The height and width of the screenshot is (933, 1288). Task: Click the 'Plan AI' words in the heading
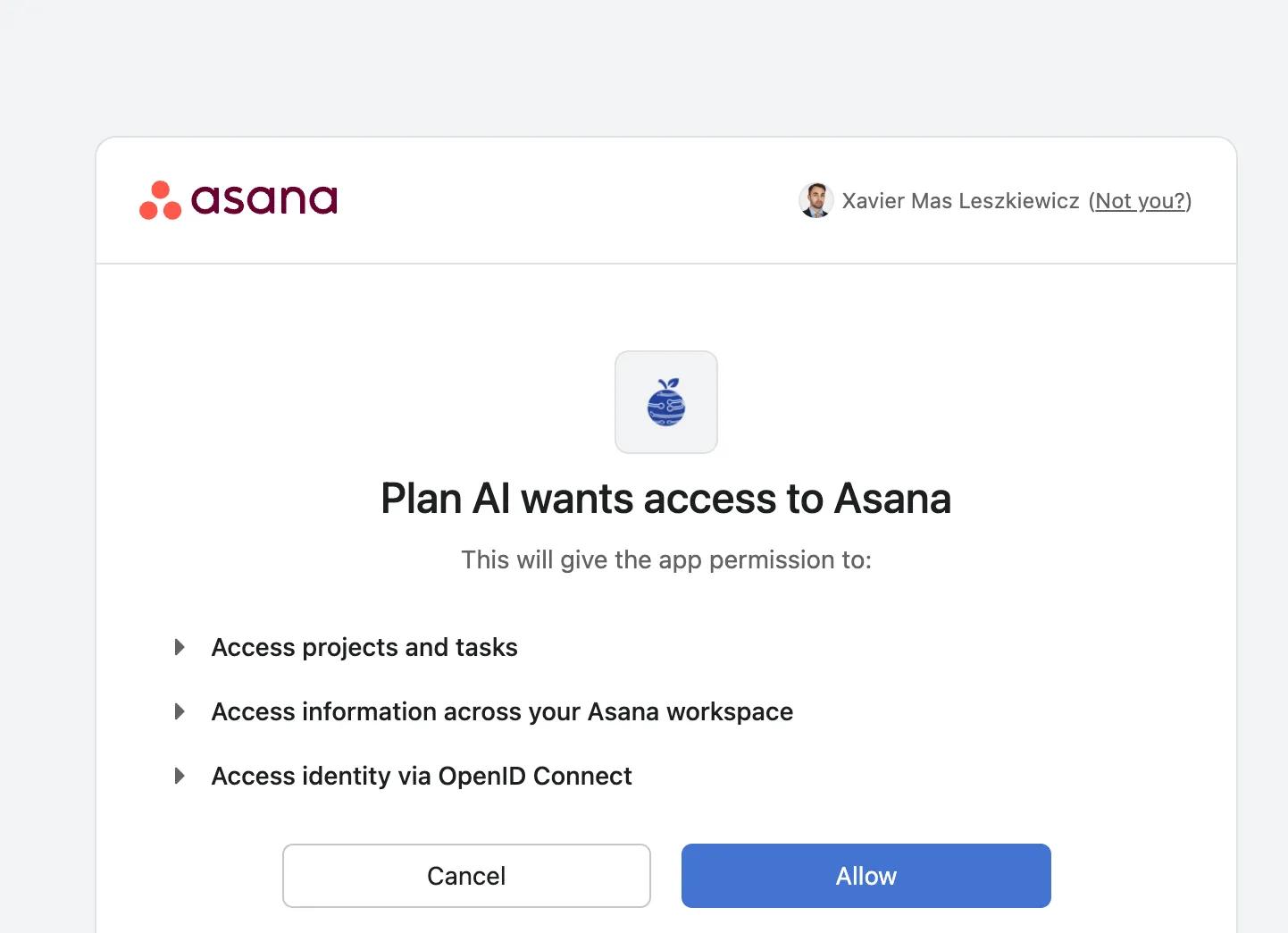[x=445, y=499]
